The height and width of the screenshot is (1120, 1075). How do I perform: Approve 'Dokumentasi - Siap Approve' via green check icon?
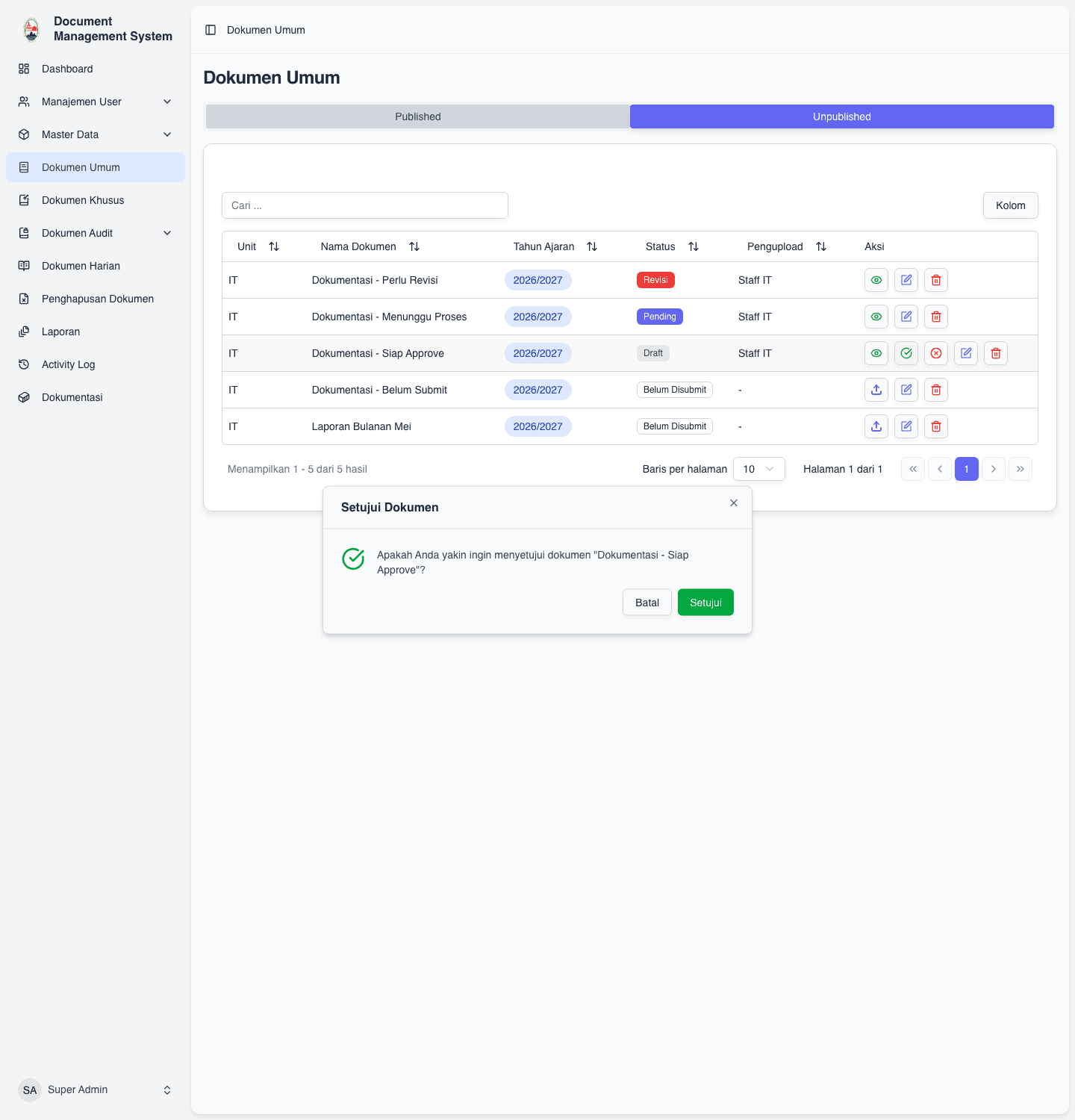906,353
